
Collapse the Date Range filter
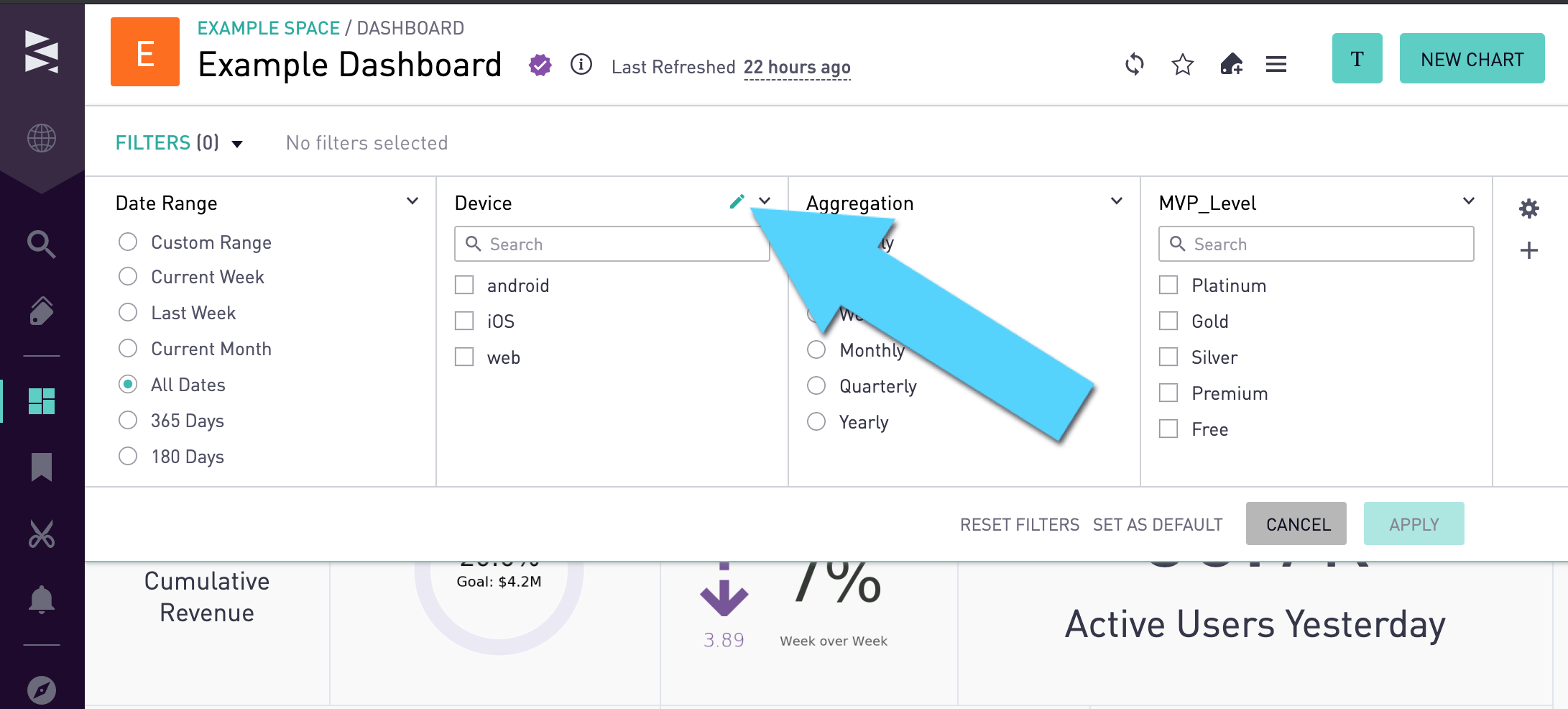[x=412, y=201]
